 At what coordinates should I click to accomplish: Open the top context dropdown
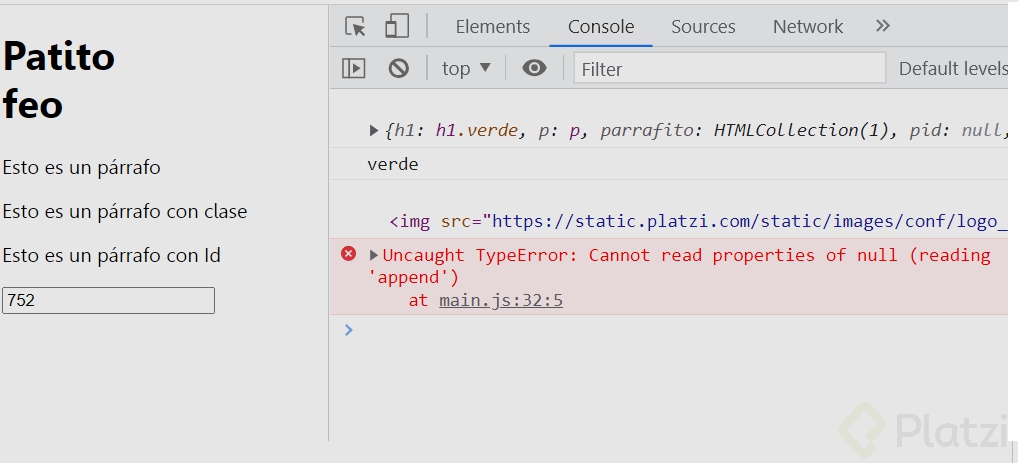point(466,68)
